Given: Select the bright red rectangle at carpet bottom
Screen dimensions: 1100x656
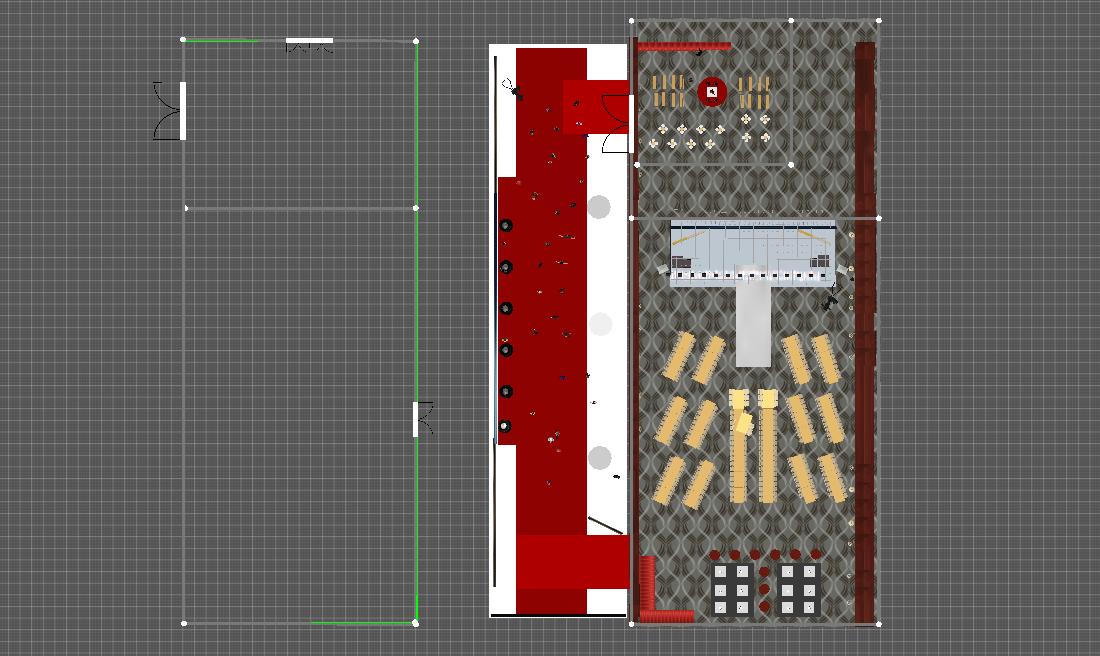Looking at the screenshot, I should click(572, 562).
